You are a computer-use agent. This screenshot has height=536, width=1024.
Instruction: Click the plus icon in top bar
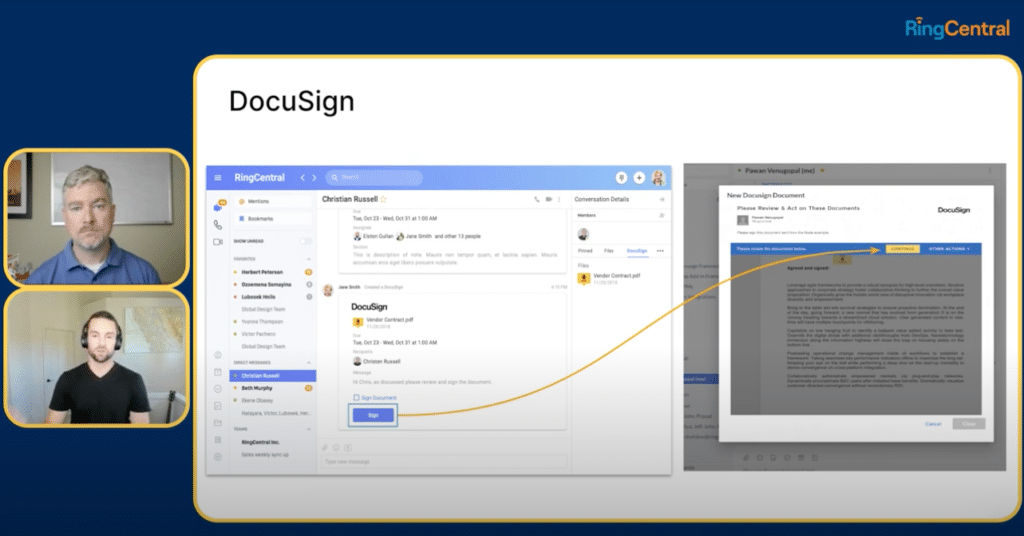pyautogui.click(x=639, y=178)
